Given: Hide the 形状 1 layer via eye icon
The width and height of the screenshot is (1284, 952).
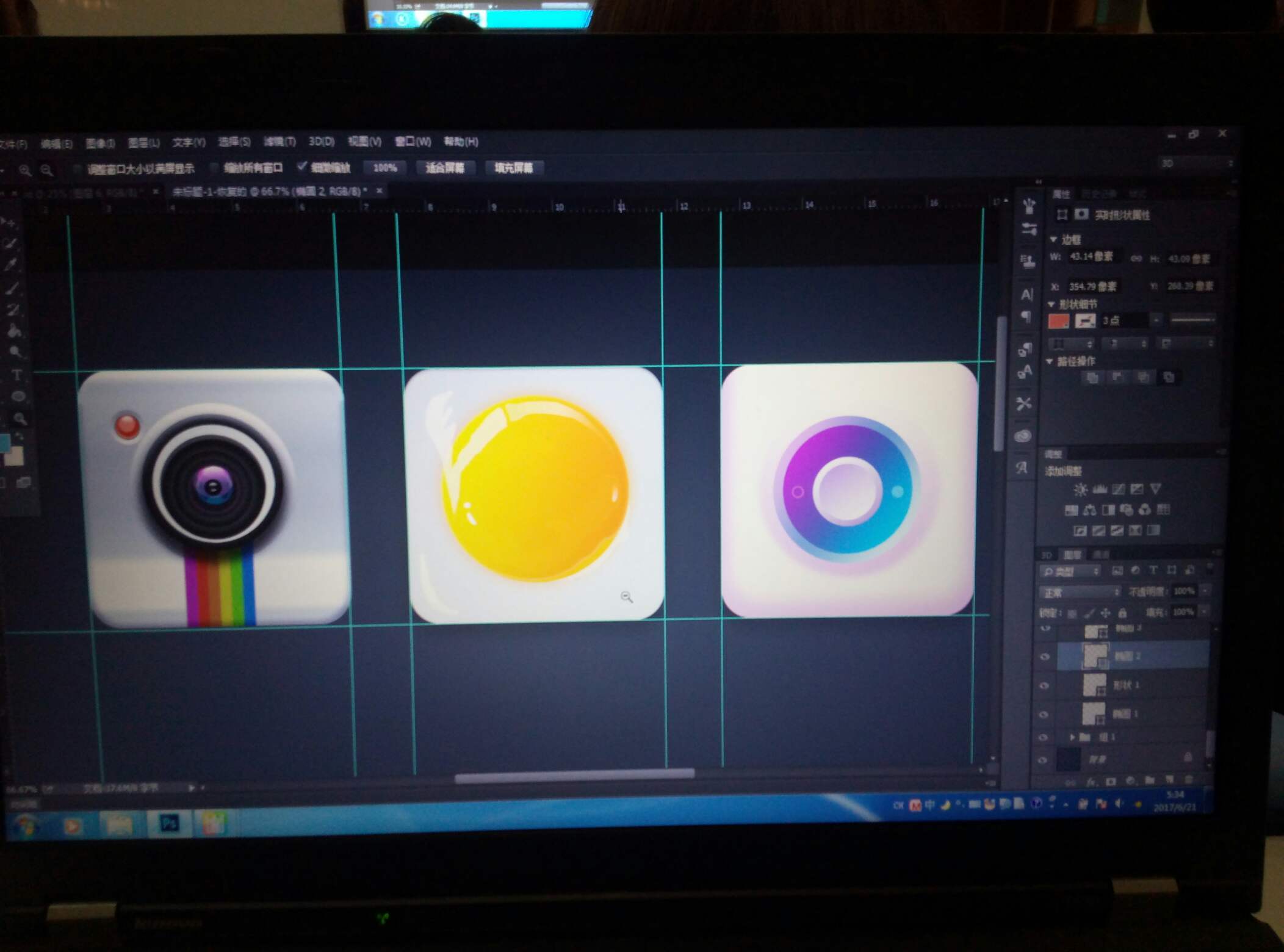Looking at the screenshot, I should 1044,685.
